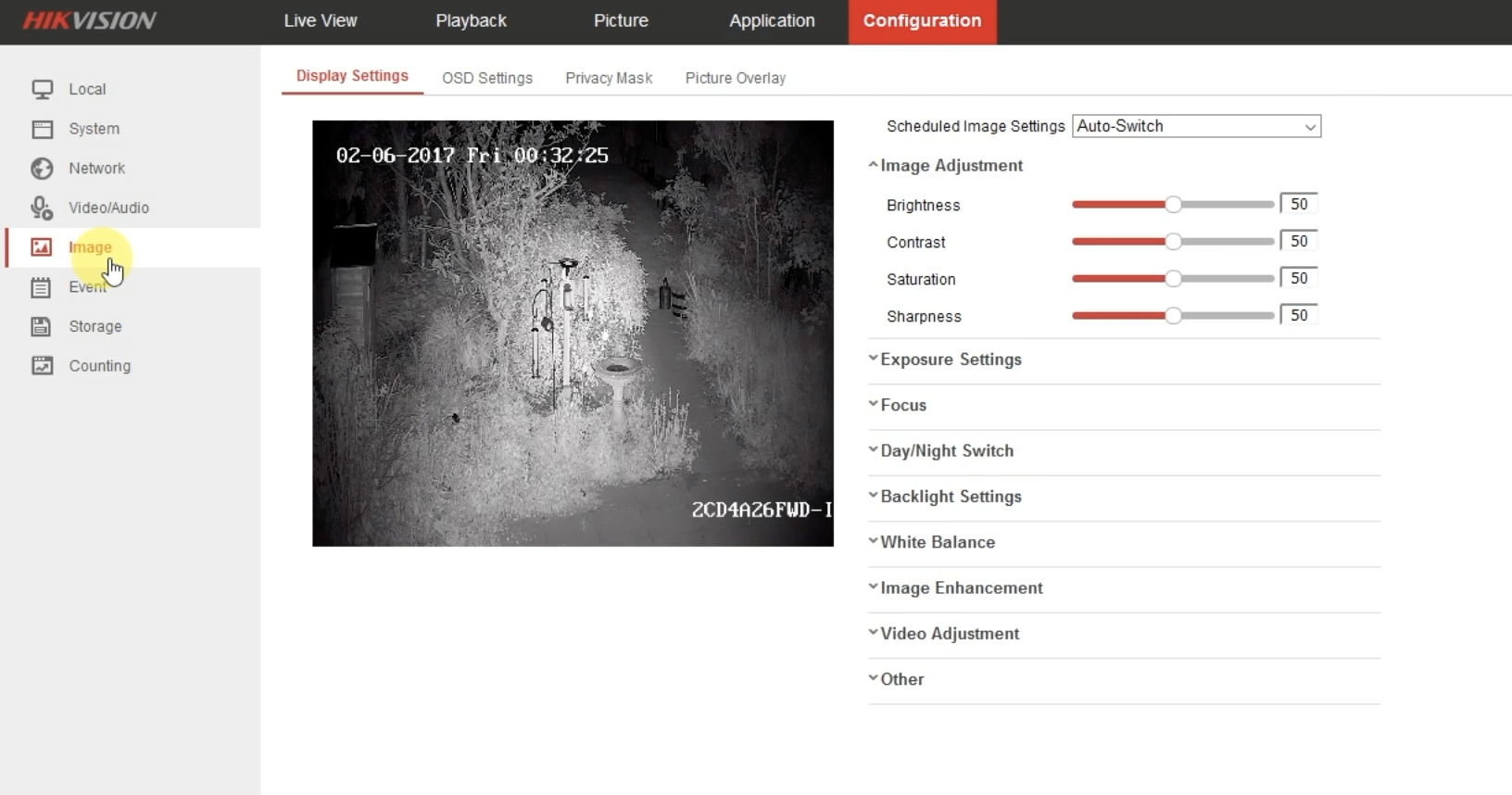The height and width of the screenshot is (795, 1512).
Task: Click the Network globe icon
Action: click(42, 169)
